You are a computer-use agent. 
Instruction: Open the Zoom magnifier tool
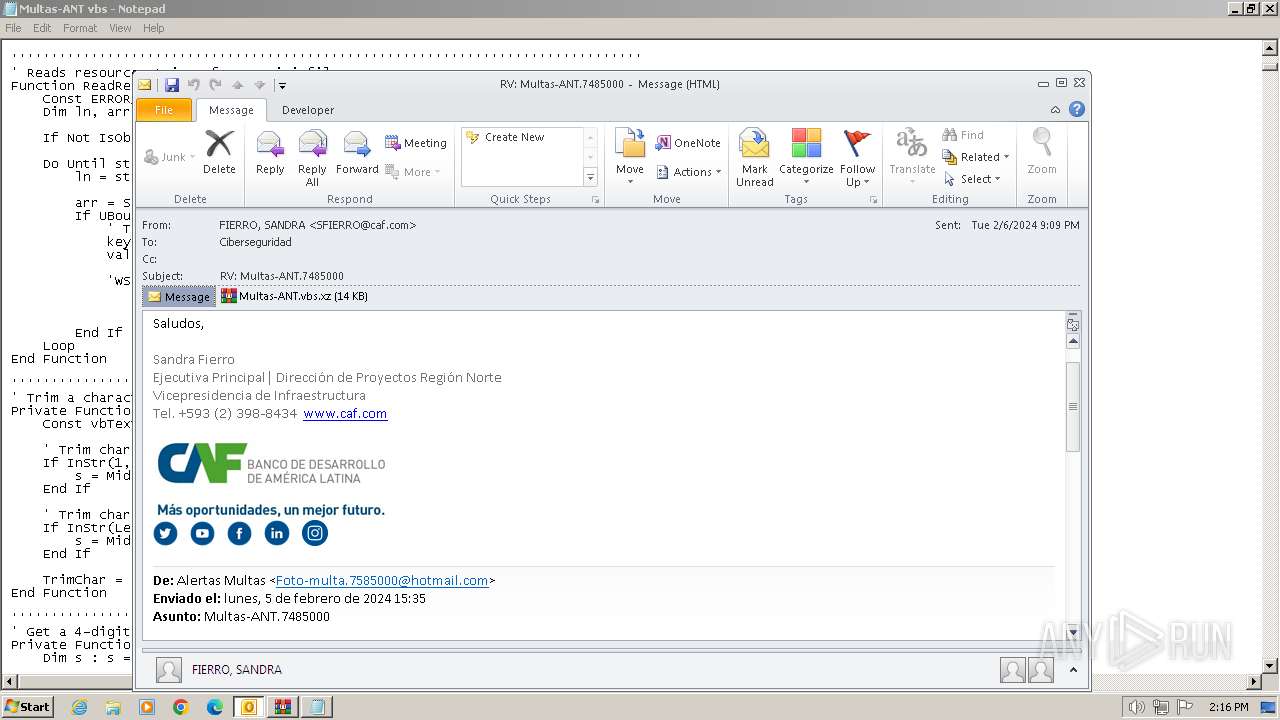coord(1042,152)
